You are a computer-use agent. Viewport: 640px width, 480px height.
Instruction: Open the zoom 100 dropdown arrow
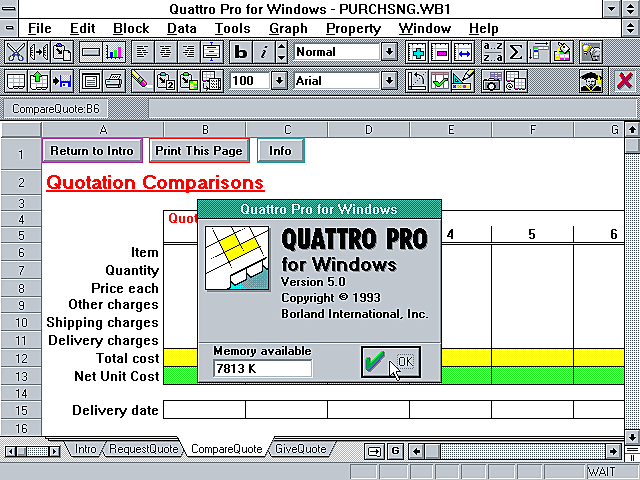279,81
